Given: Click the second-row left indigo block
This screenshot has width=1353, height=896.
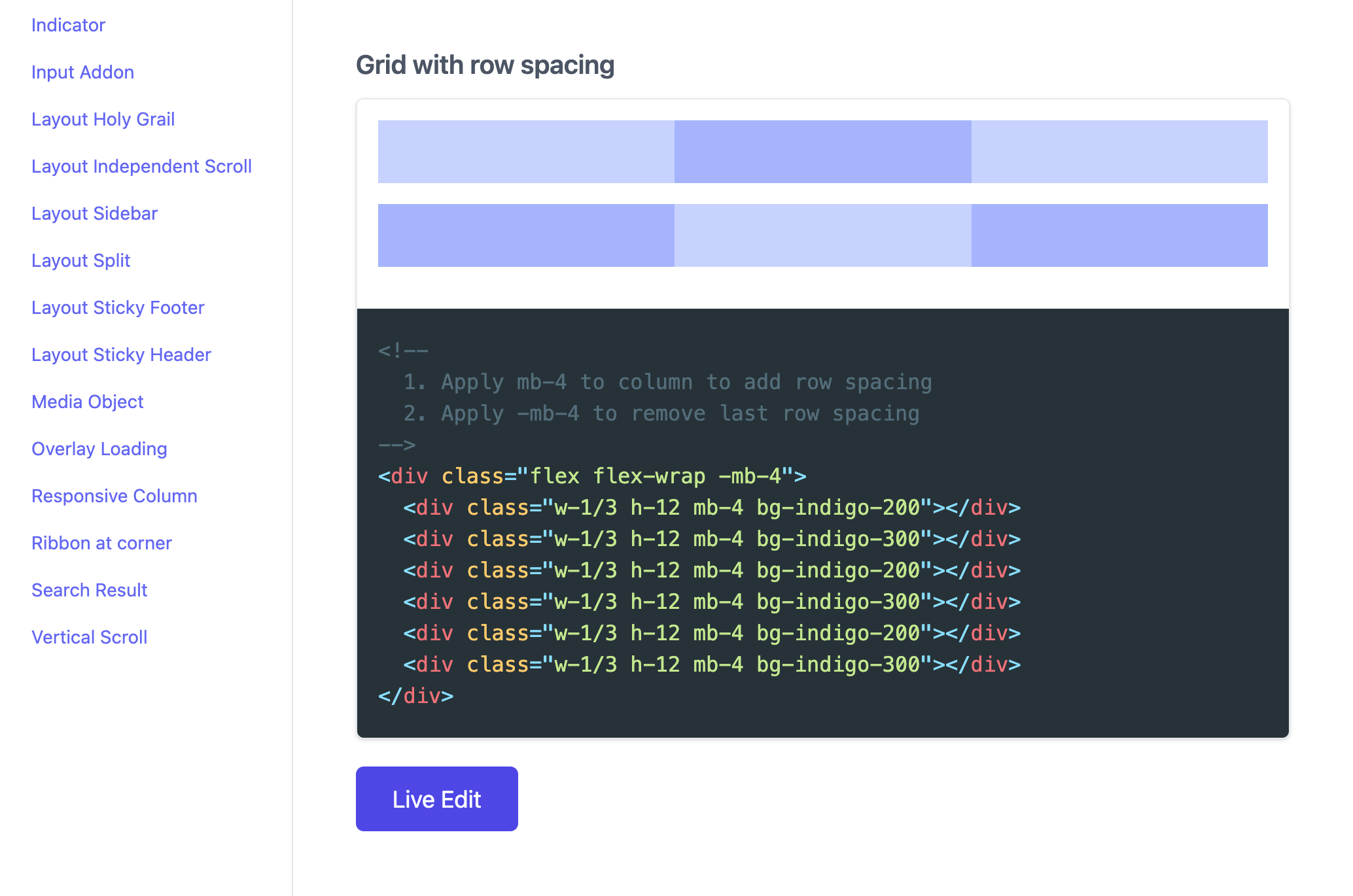Looking at the screenshot, I should click(526, 235).
